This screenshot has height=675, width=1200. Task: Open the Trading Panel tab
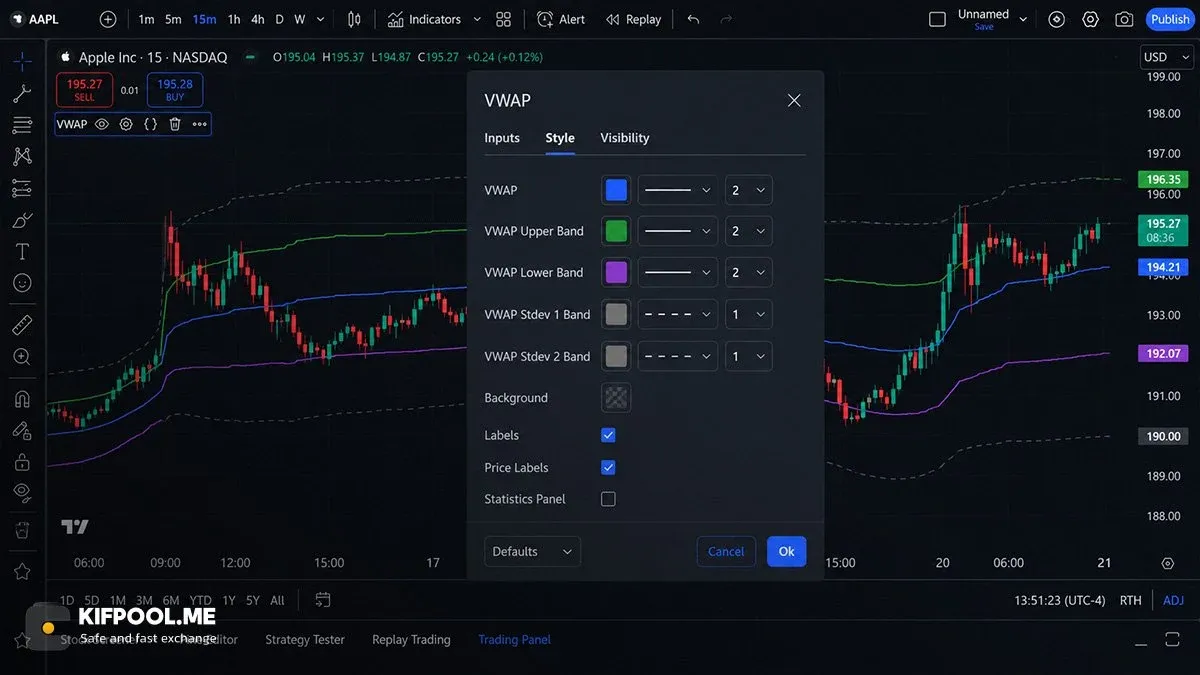click(x=514, y=640)
